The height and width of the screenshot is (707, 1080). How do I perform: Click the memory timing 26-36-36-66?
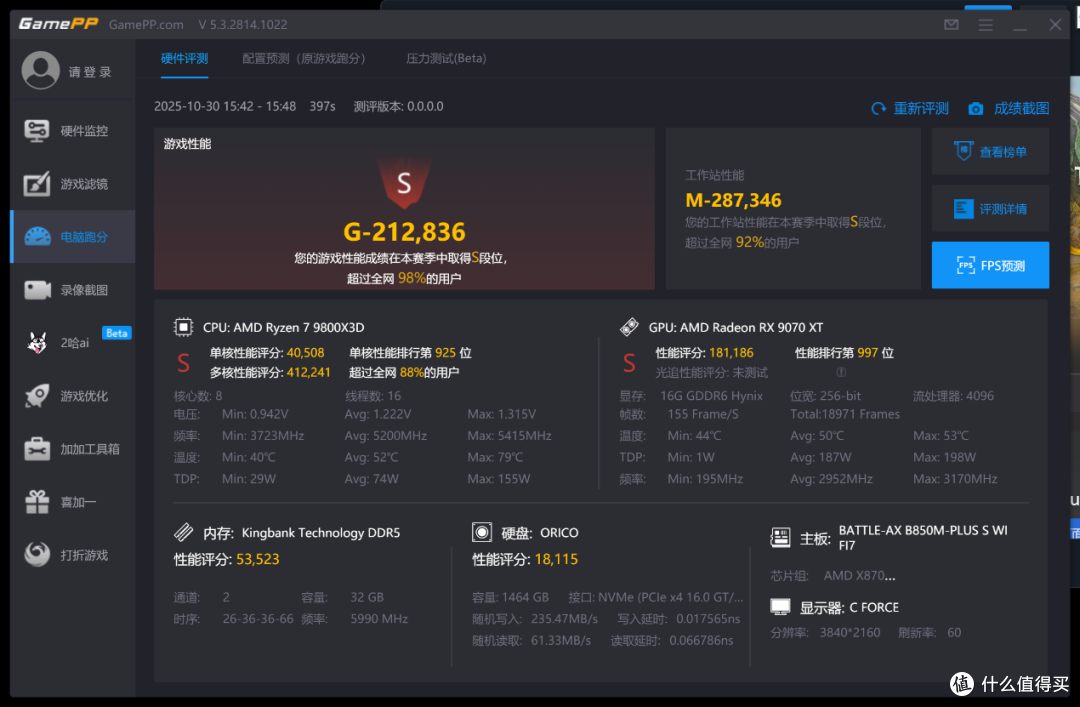click(258, 619)
